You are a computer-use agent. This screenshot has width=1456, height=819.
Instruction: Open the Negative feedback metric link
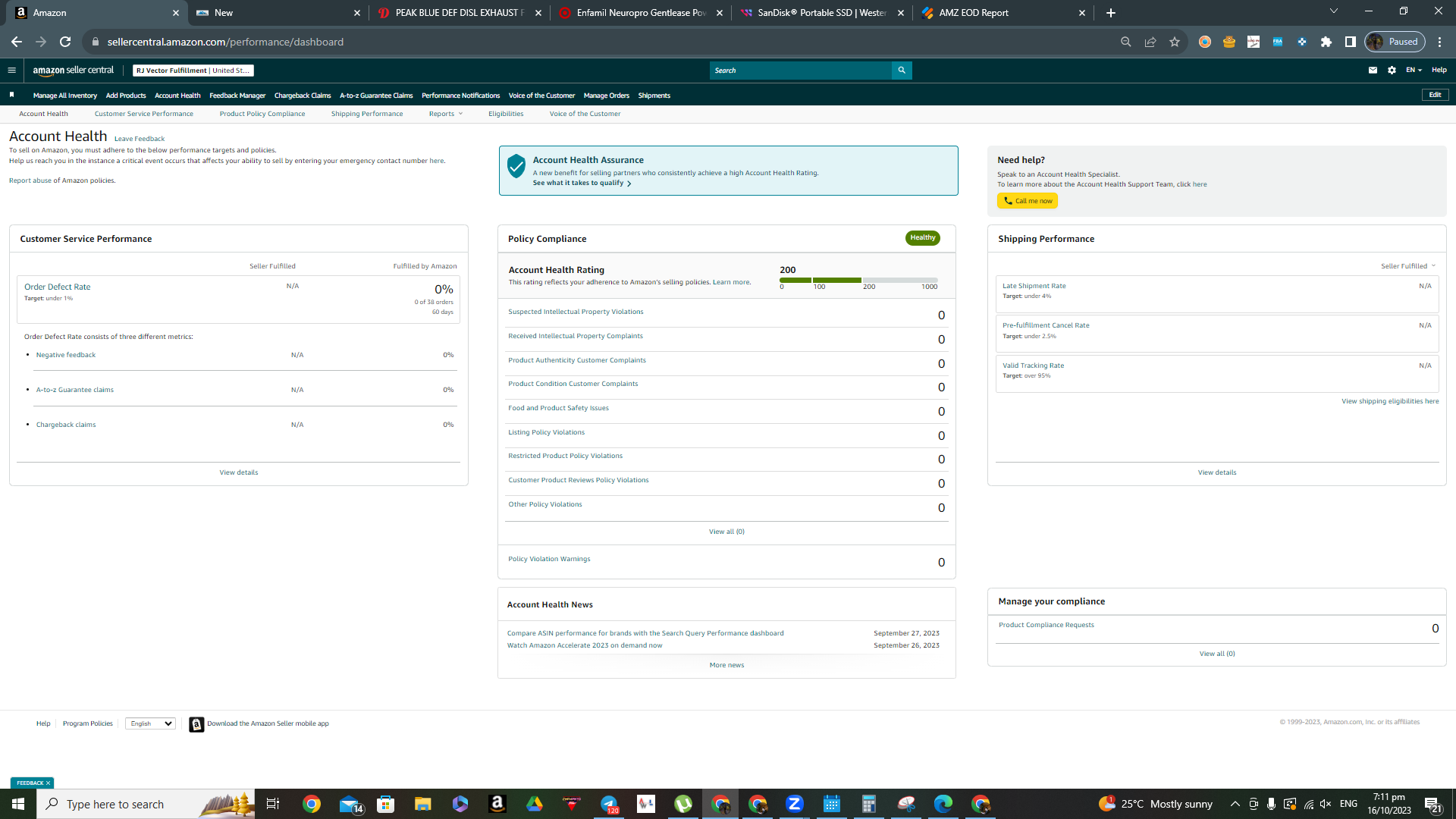pyautogui.click(x=66, y=355)
